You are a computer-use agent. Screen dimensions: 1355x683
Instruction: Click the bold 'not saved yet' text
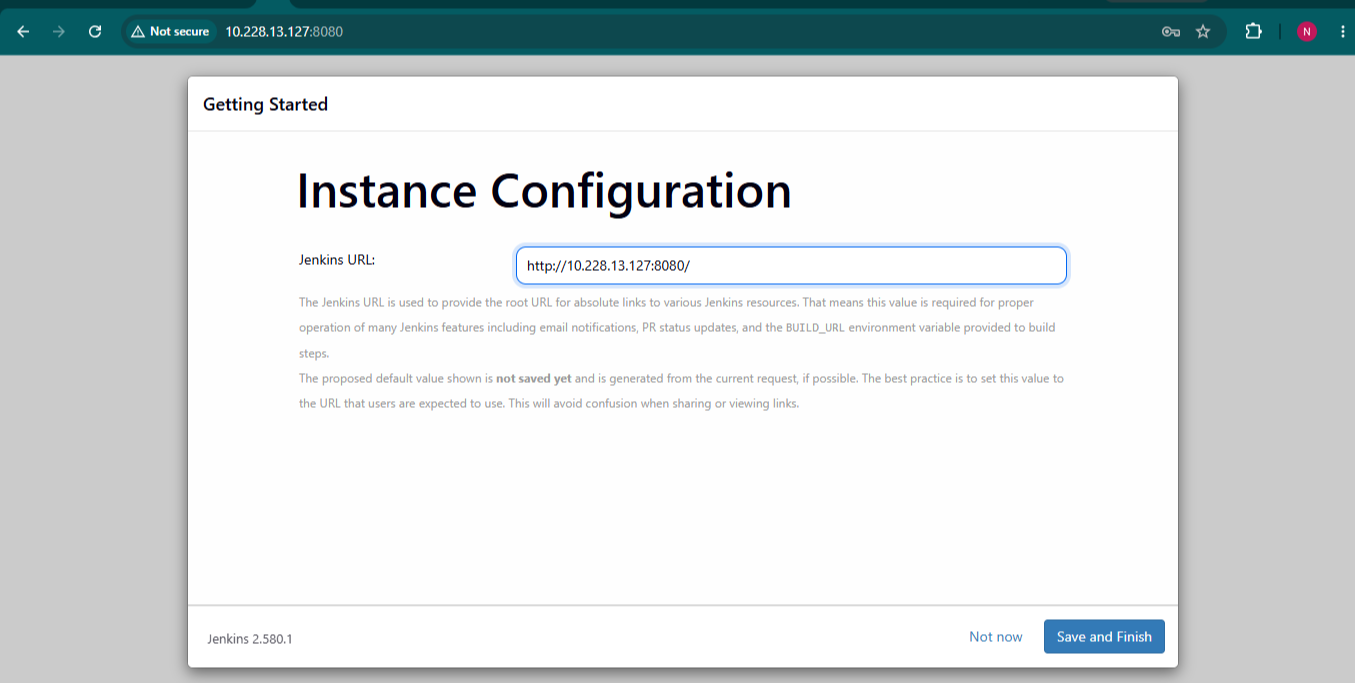[x=534, y=379]
